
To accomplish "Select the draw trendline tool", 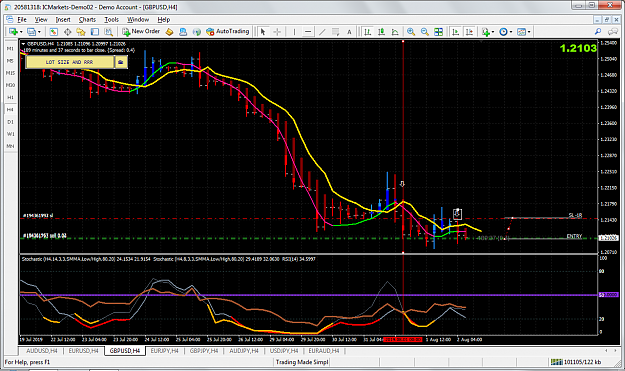I will coord(322,32).
